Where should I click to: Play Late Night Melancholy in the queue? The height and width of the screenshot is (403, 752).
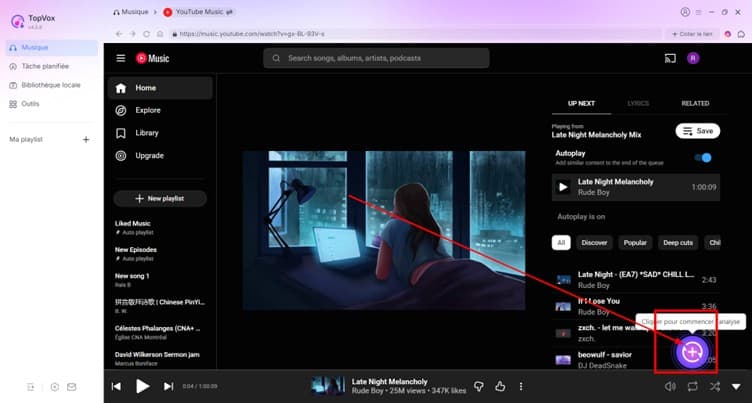[x=635, y=187]
